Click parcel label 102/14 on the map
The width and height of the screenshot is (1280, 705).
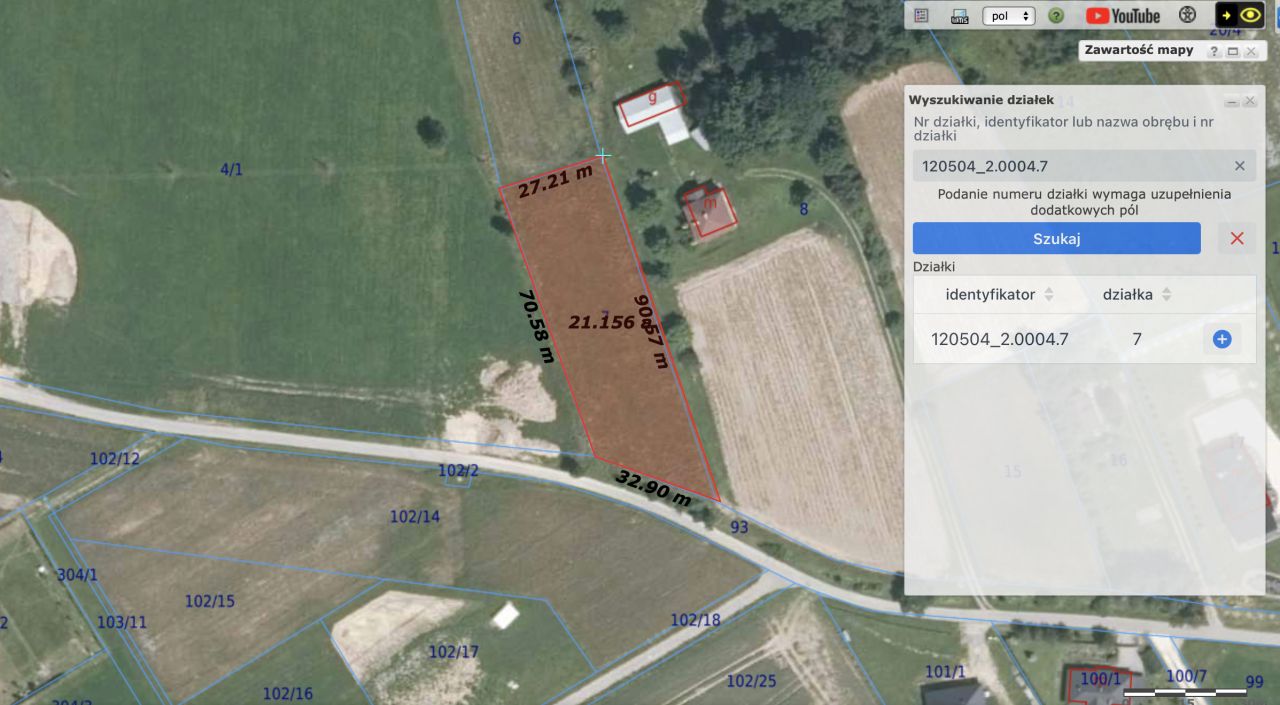coord(414,517)
